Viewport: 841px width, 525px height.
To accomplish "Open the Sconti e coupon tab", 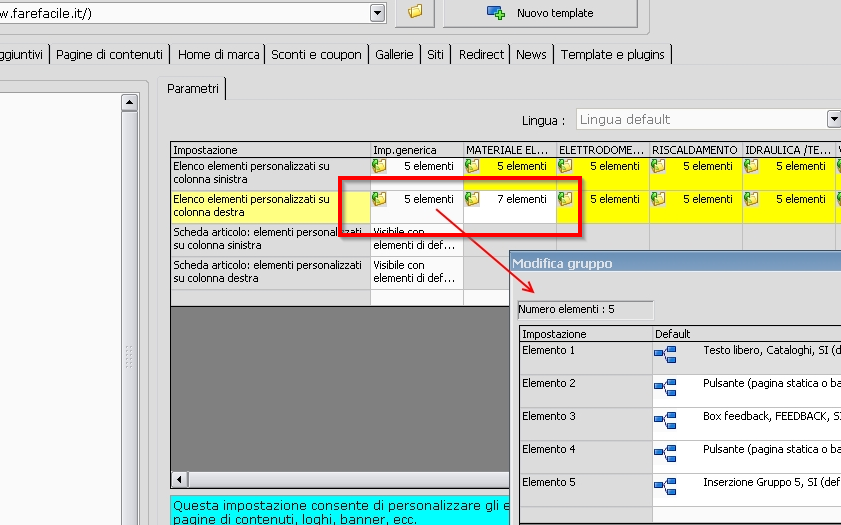I will point(316,55).
